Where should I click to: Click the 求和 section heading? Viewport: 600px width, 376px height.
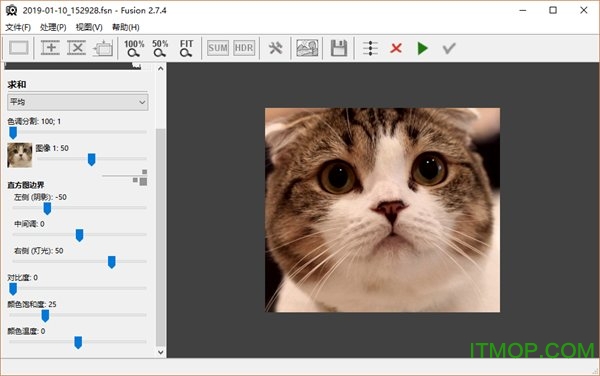pos(17,85)
